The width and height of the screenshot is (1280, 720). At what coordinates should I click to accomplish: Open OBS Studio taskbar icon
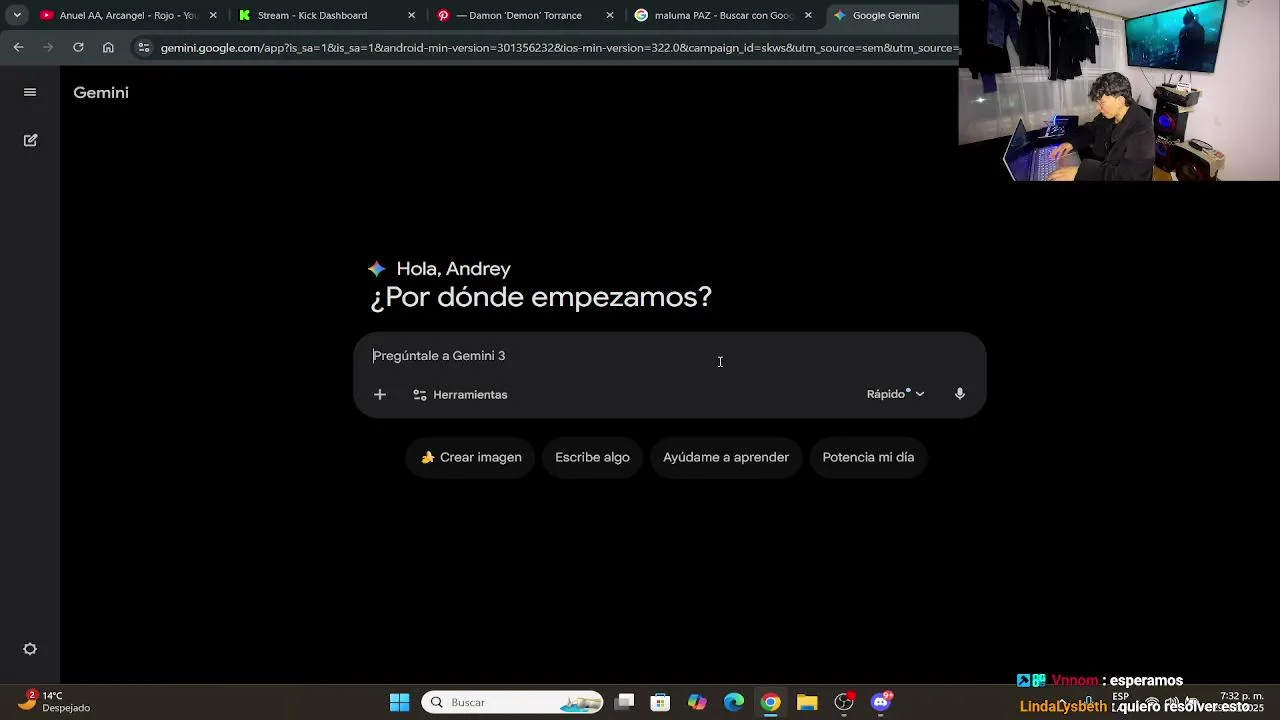(x=844, y=702)
